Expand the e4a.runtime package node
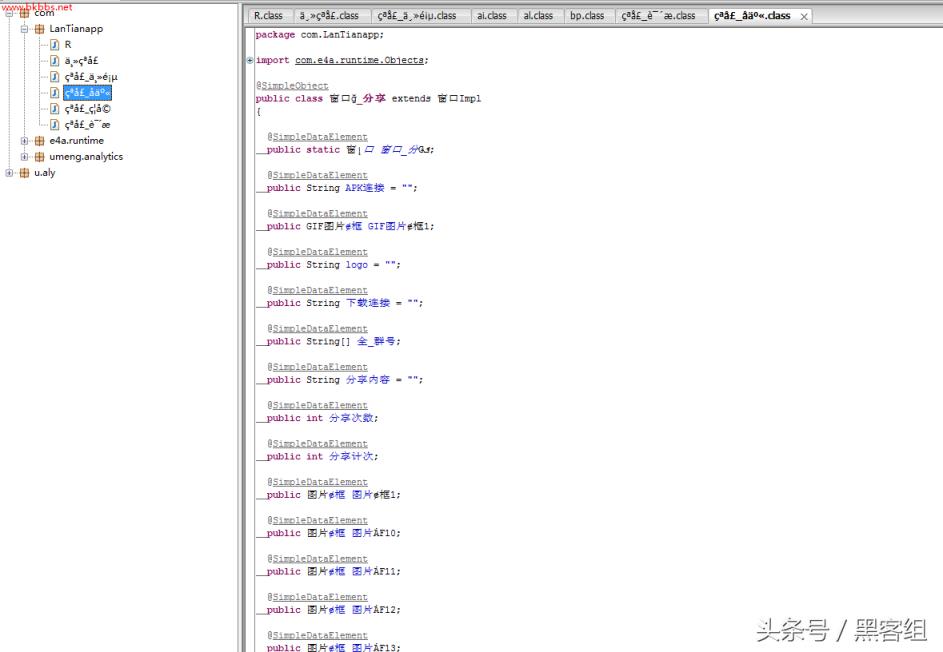Screen dimensions: 943x652 [x=24, y=141]
